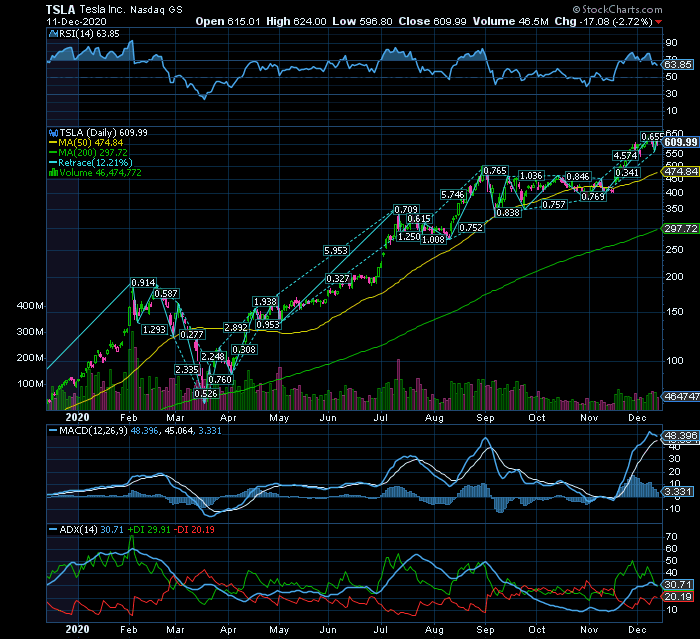The height and width of the screenshot is (639, 700).
Task: Click the 30.71 ADX tag on right axis
Action: click(678, 585)
